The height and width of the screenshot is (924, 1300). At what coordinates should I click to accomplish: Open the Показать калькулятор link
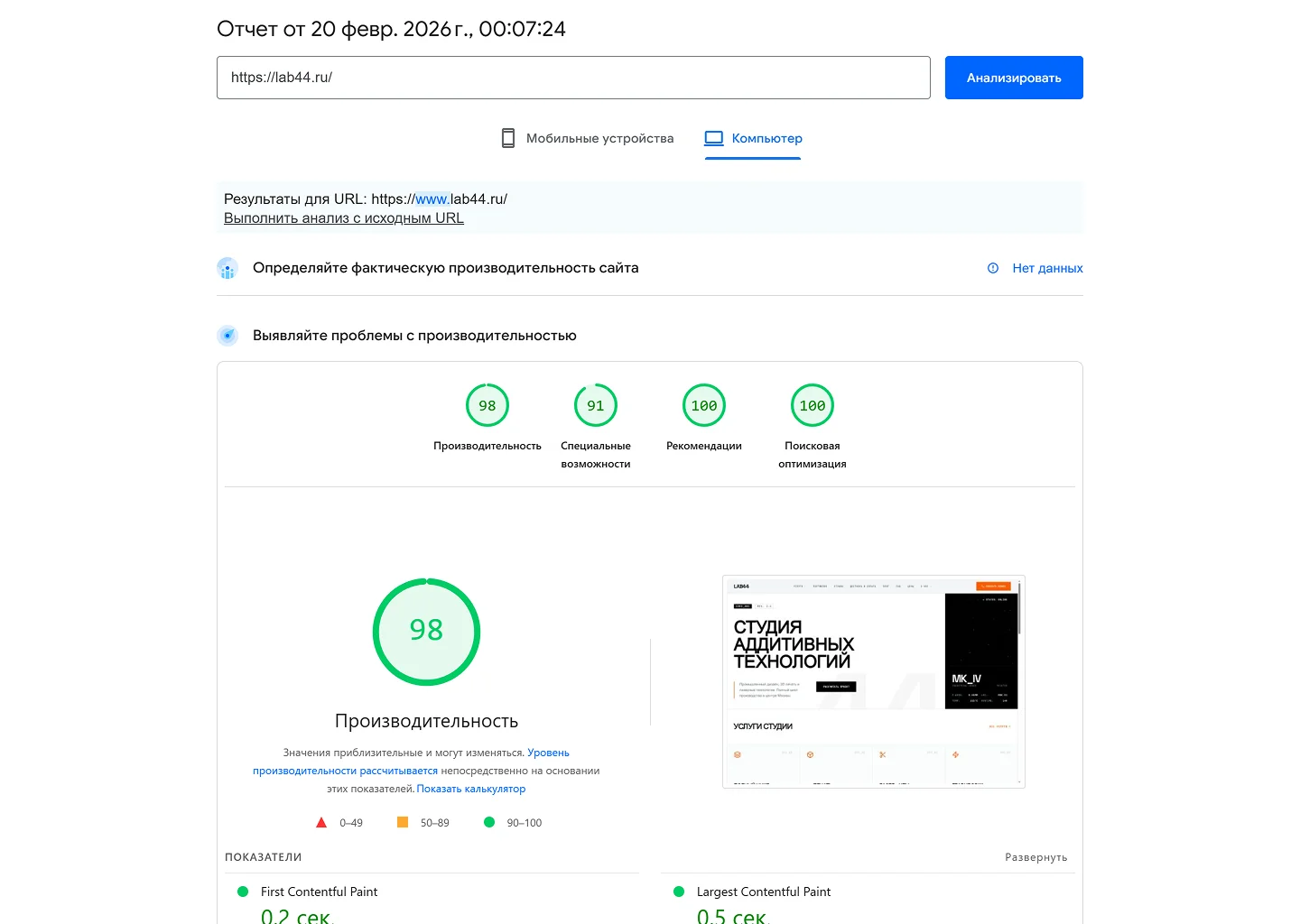(x=471, y=789)
